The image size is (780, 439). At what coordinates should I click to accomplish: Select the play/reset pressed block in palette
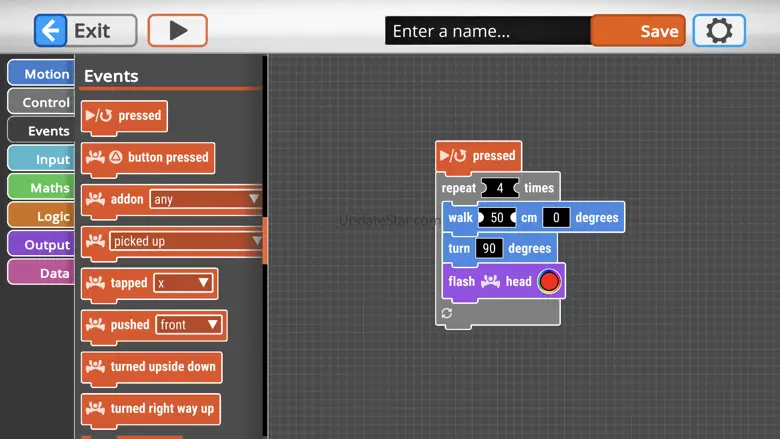(x=124, y=116)
